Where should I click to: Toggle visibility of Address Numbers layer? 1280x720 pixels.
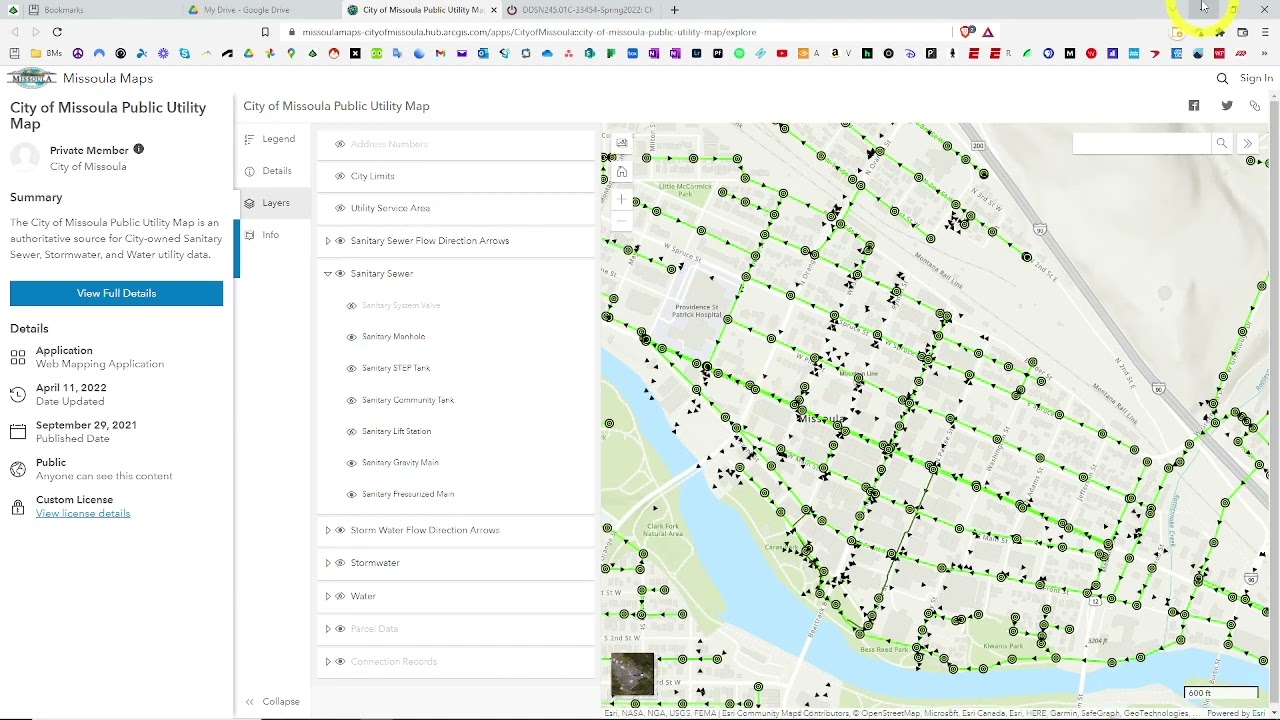click(340, 144)
